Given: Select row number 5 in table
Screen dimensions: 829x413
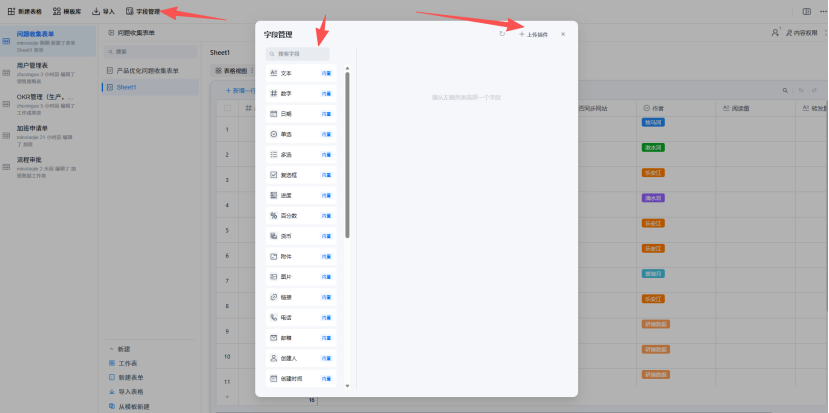Looking at the screenshot, I should click(227, 231).
